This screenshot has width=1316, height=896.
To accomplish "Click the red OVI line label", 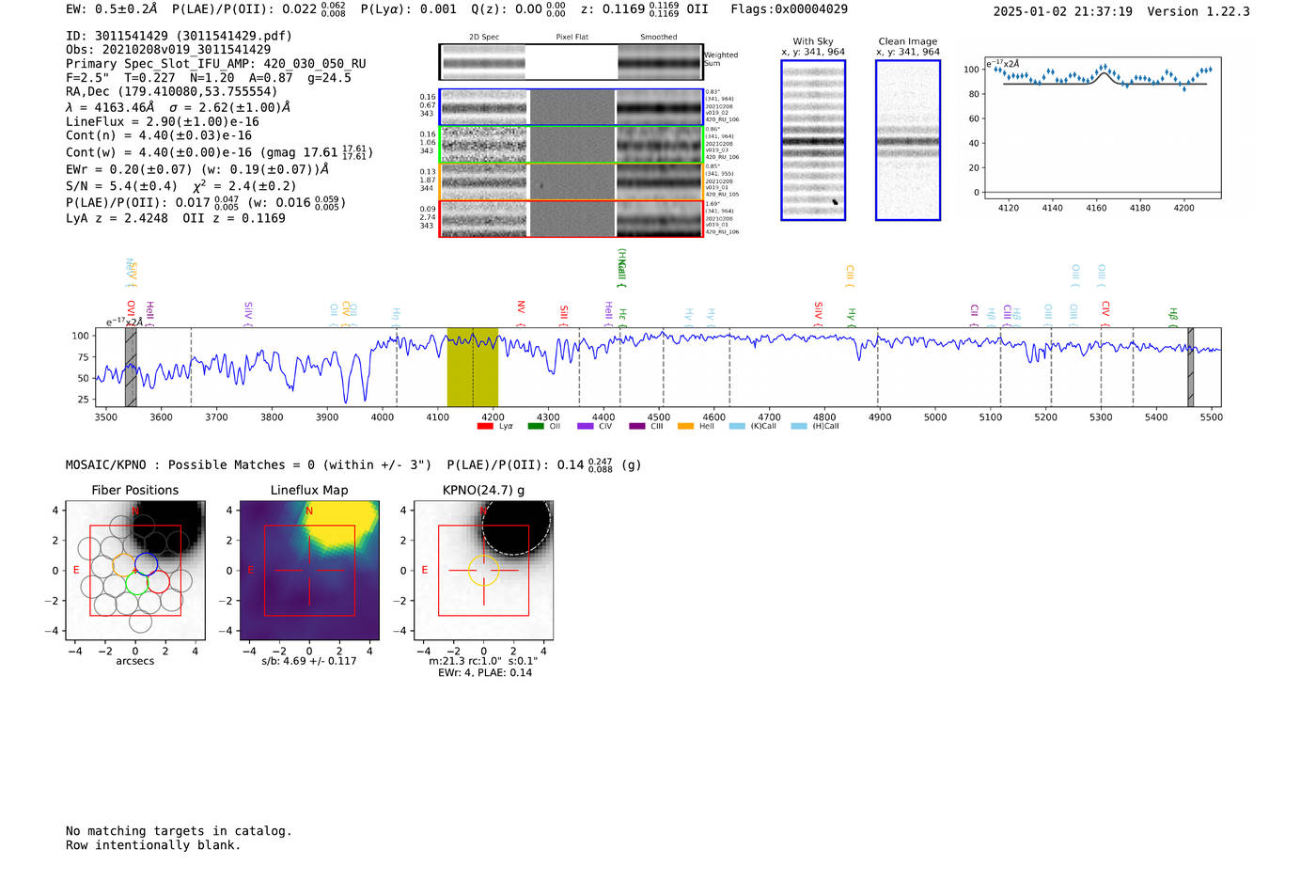I will pyautogui.click(x=131, y=309).
